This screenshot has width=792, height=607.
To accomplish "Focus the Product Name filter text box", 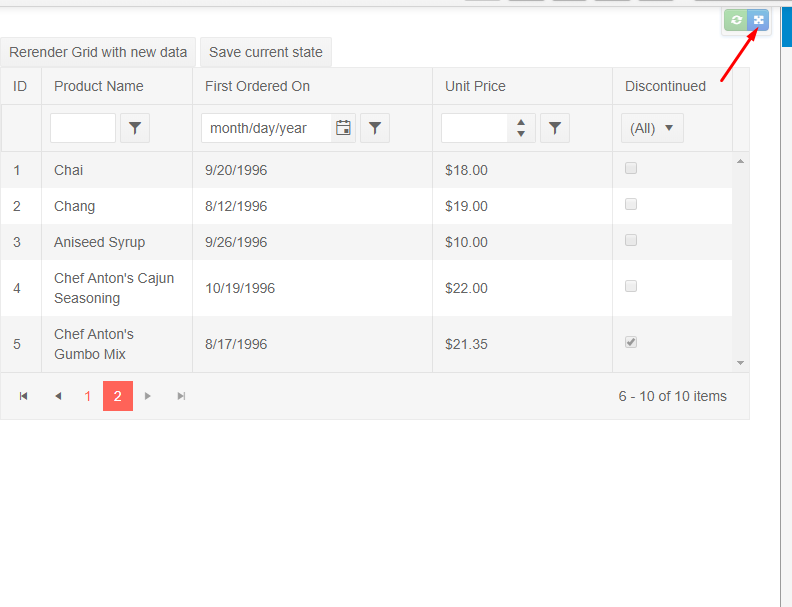I will (x=83, y=128).
